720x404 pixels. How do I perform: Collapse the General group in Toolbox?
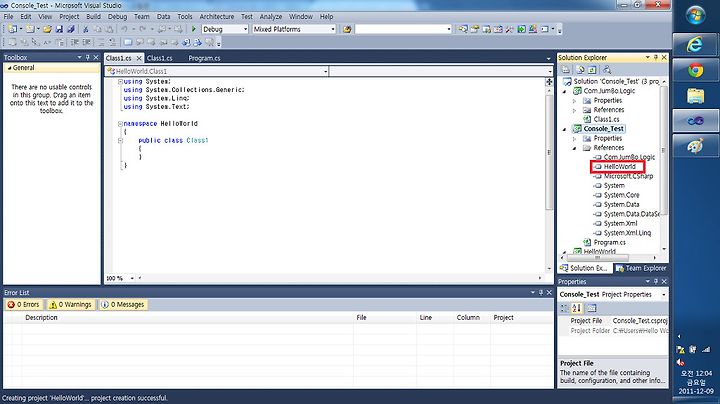(10, 68)
